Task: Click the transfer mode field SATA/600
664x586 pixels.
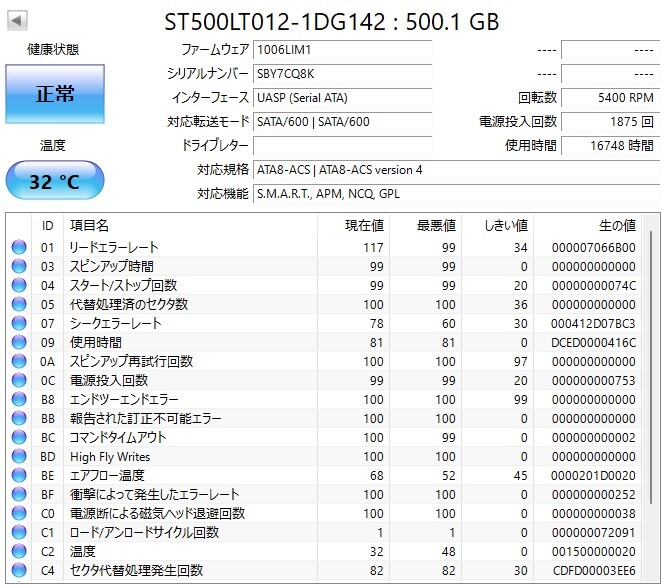Action: tap(343, 122)
